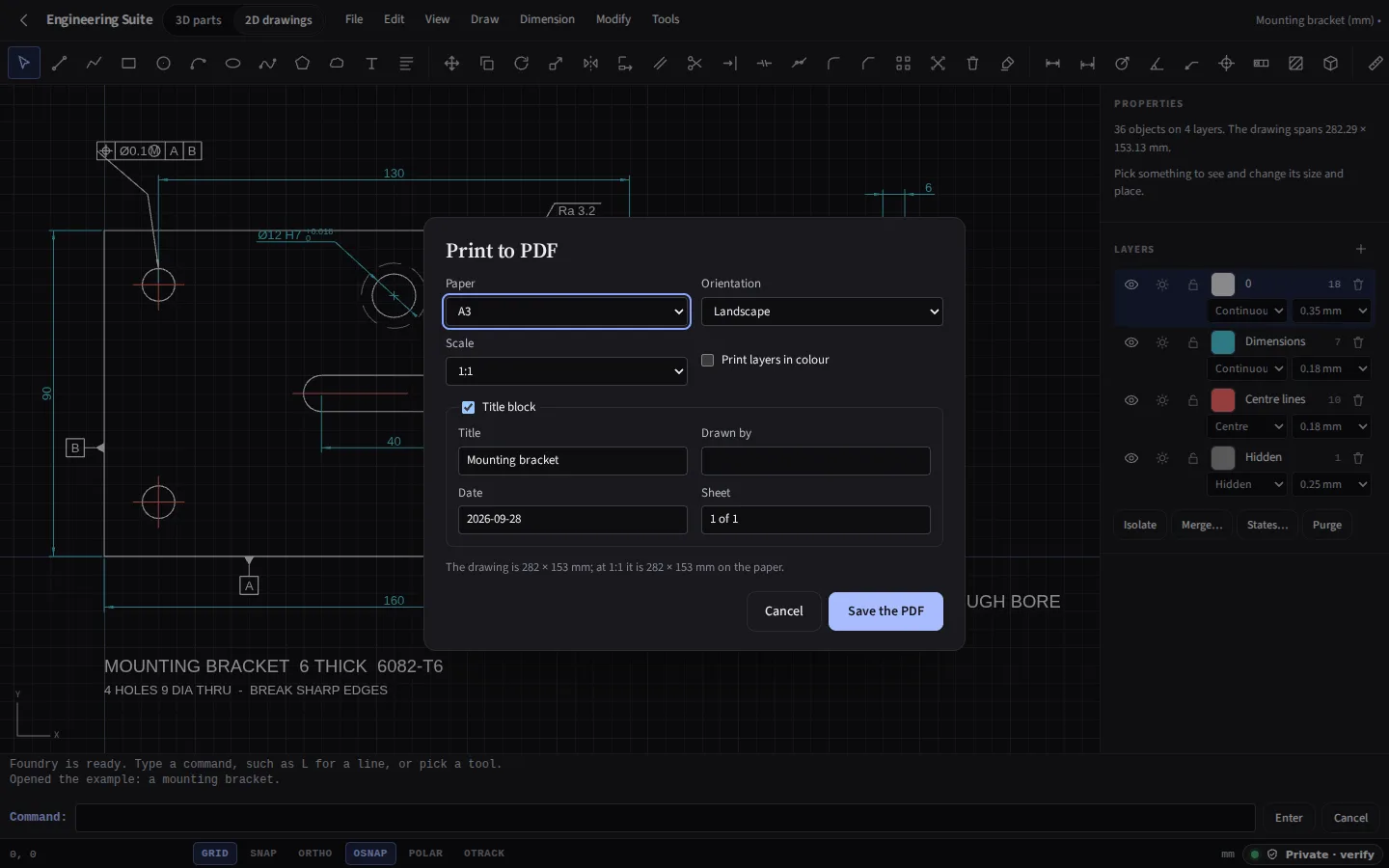Select the Text tool

click(371, 64)
